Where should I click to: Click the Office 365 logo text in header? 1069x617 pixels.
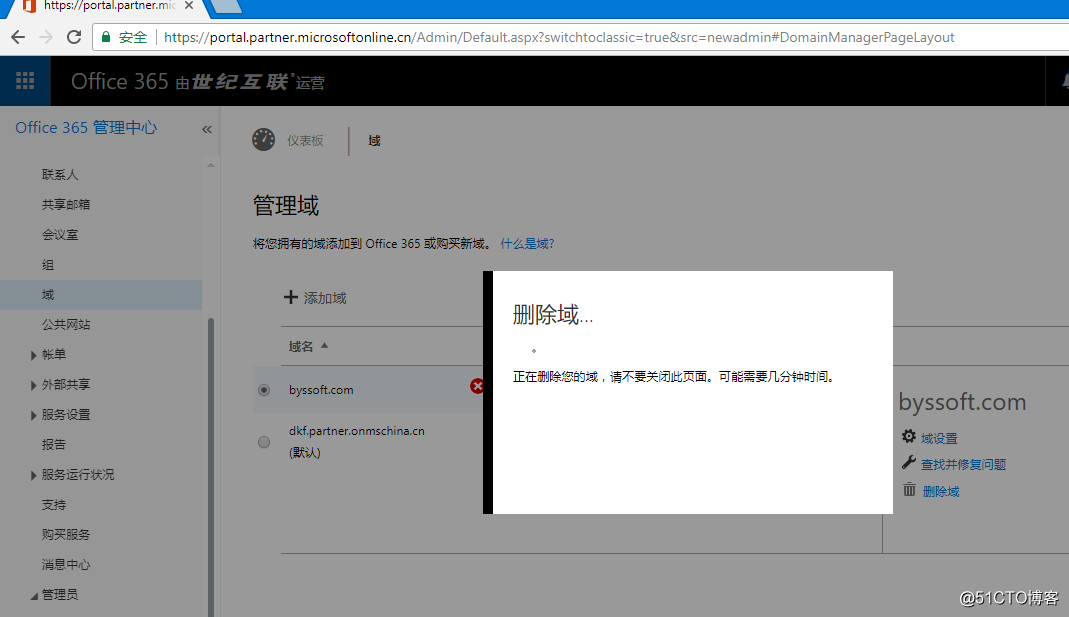(119, 81)
